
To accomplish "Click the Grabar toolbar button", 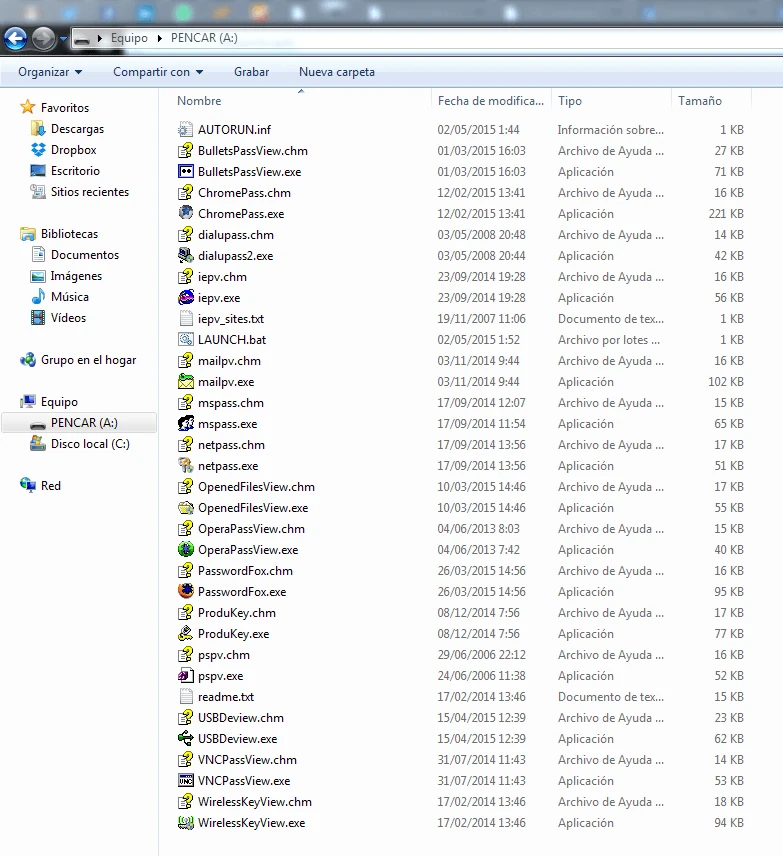I will pyautogui.click(x=251, y=72).
